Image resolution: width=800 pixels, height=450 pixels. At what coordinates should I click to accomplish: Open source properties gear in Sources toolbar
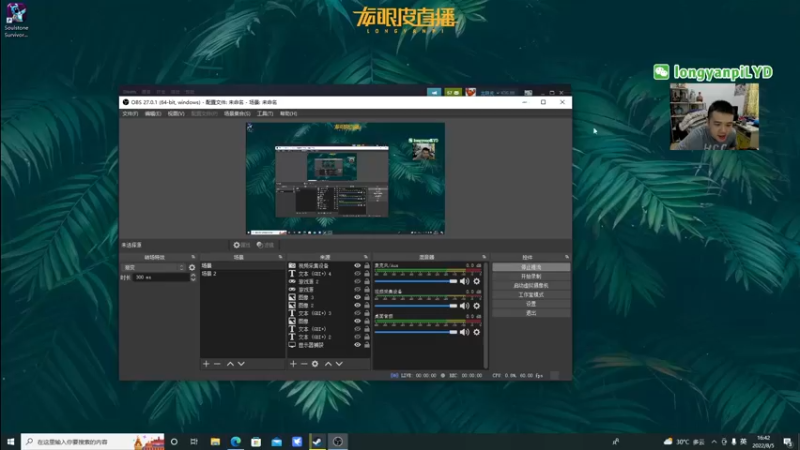click(x=315, y=364)
